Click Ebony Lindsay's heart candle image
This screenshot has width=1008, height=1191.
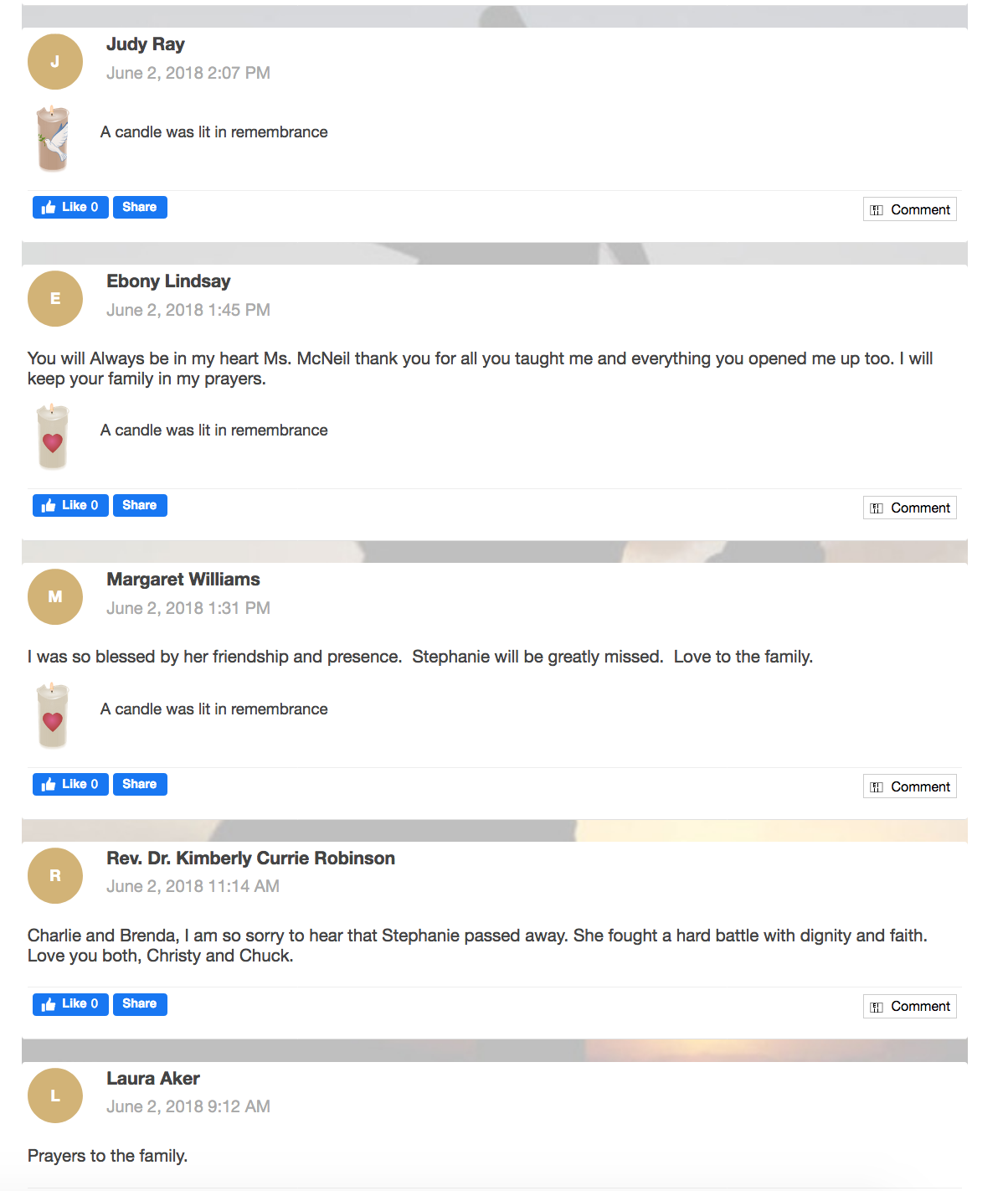pyautogui.click(x=53, y=436)
